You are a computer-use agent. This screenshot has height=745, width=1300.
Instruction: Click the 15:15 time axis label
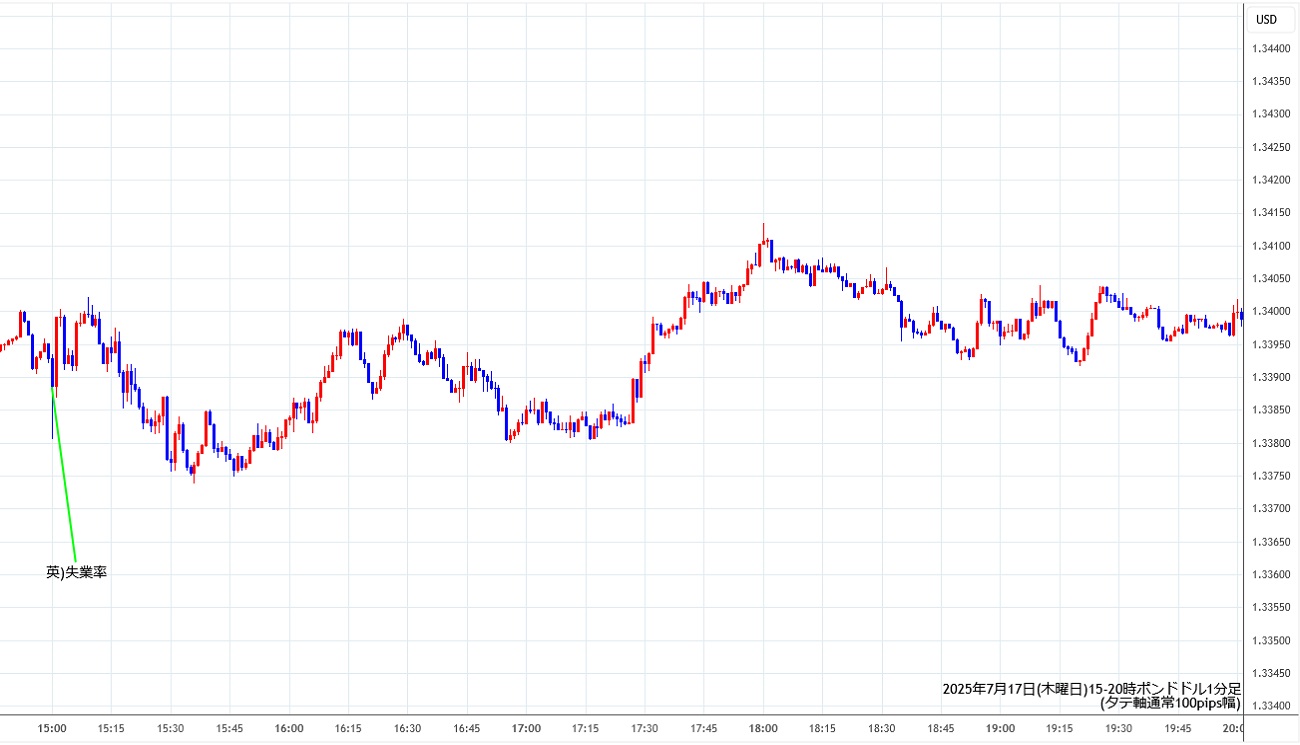click(111, 729)
